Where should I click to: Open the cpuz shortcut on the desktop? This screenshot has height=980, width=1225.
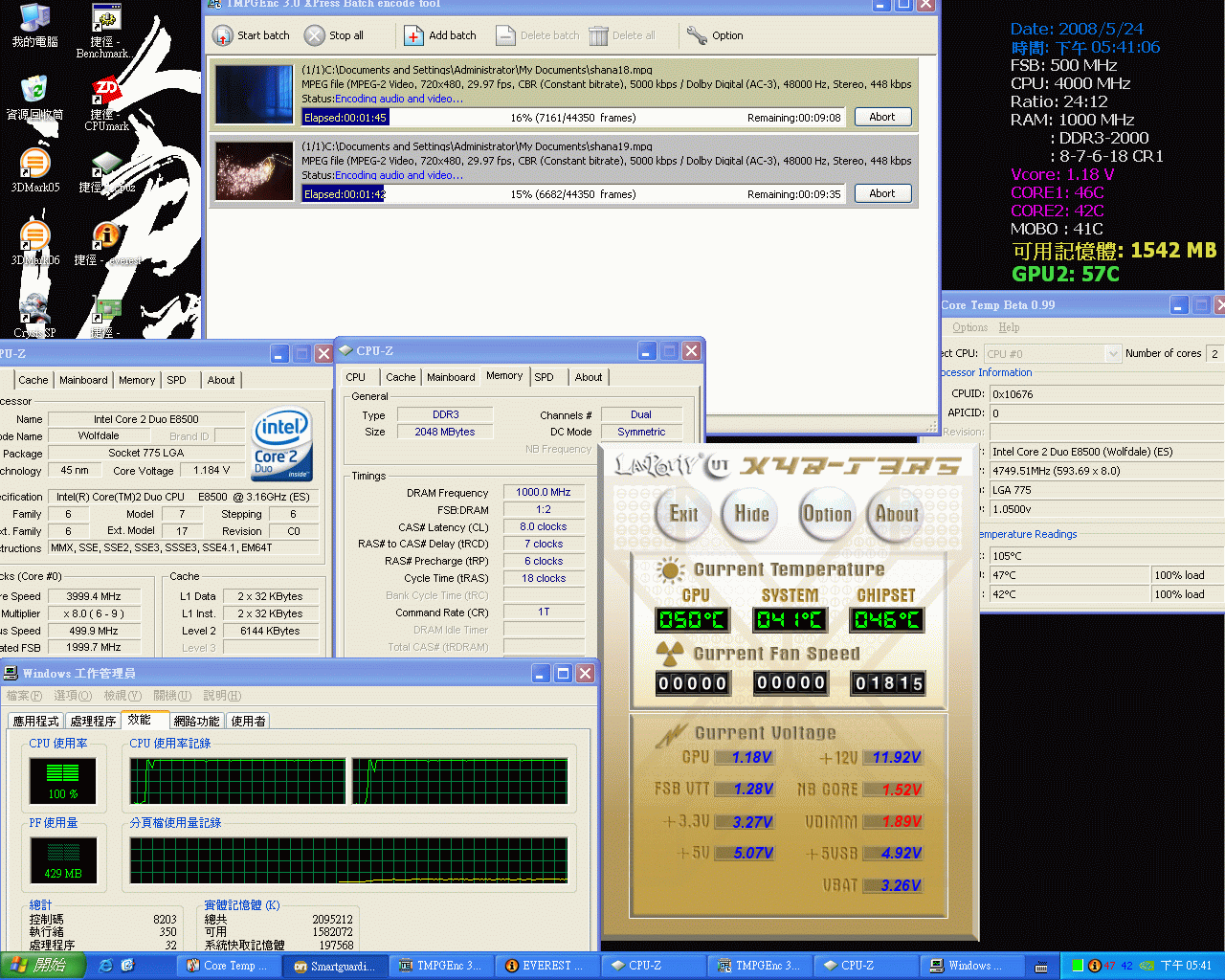click(x=106, y=172)
